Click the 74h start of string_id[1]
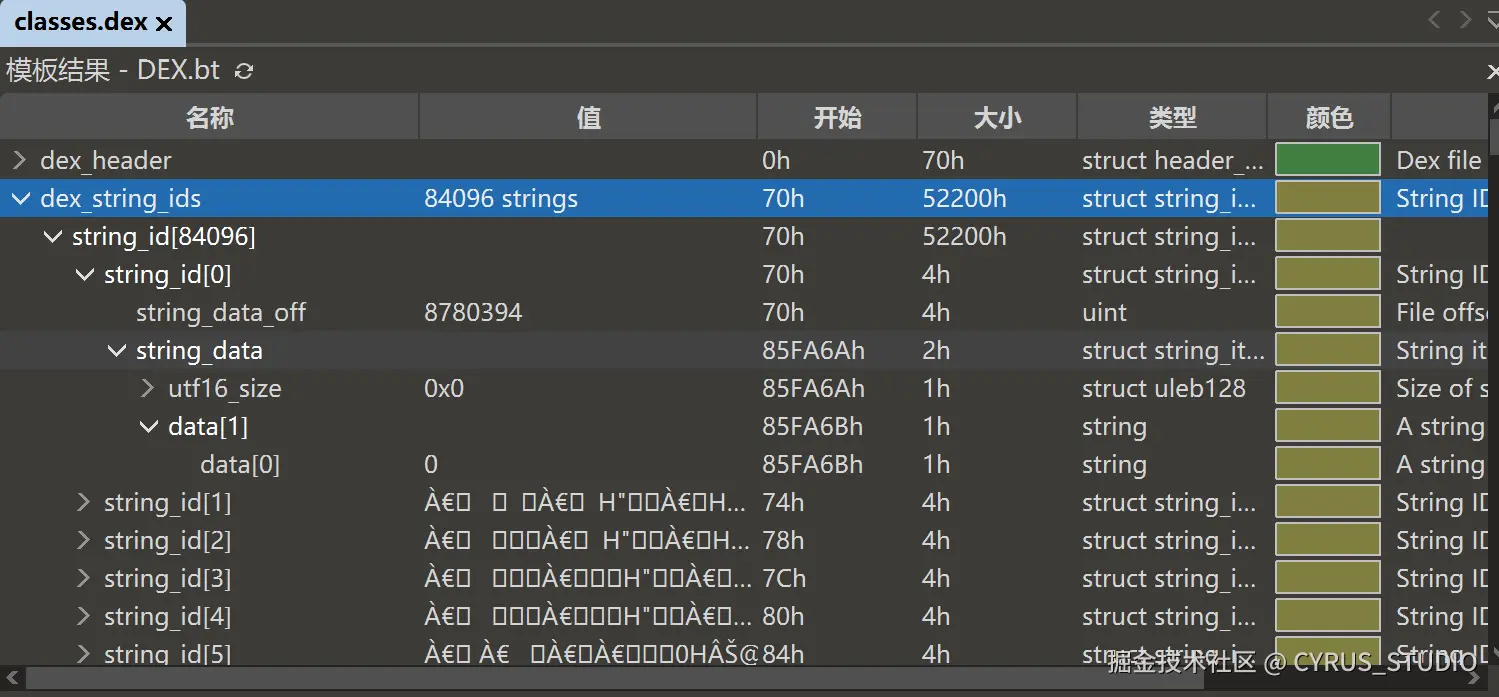 [783, 502]
